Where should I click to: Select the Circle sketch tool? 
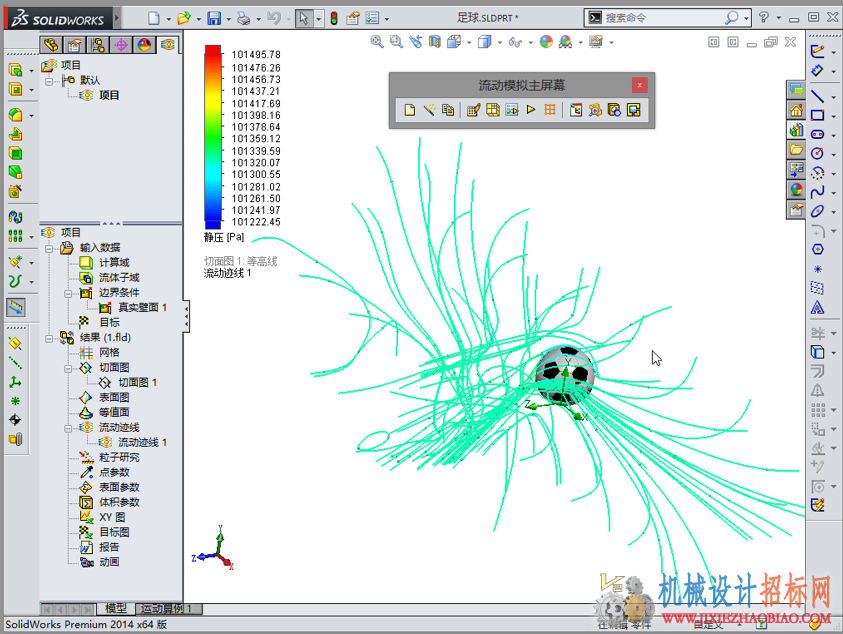pyautogui.click(x=817, y=153)
